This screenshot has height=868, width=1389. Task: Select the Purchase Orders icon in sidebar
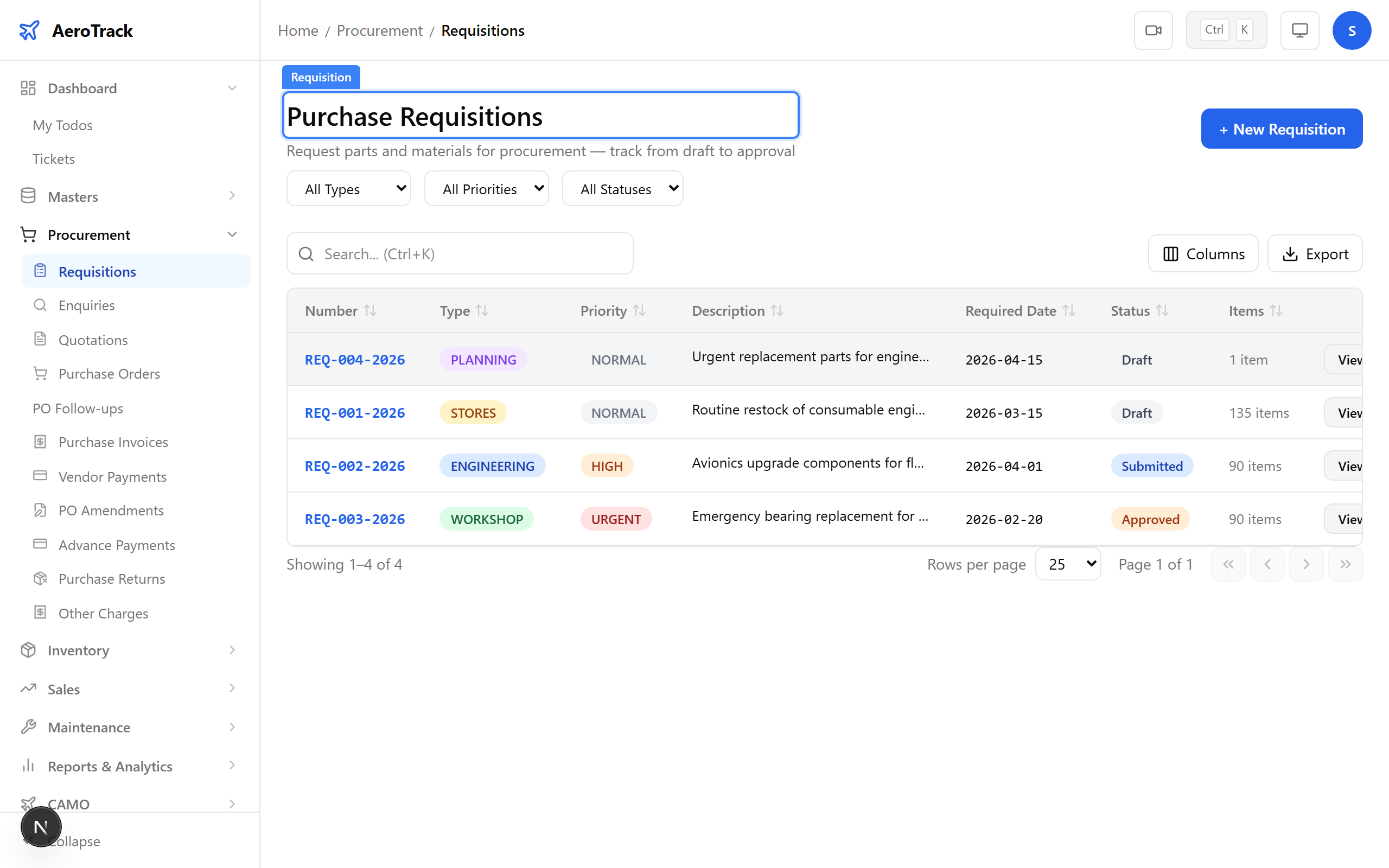coord(40,373)
